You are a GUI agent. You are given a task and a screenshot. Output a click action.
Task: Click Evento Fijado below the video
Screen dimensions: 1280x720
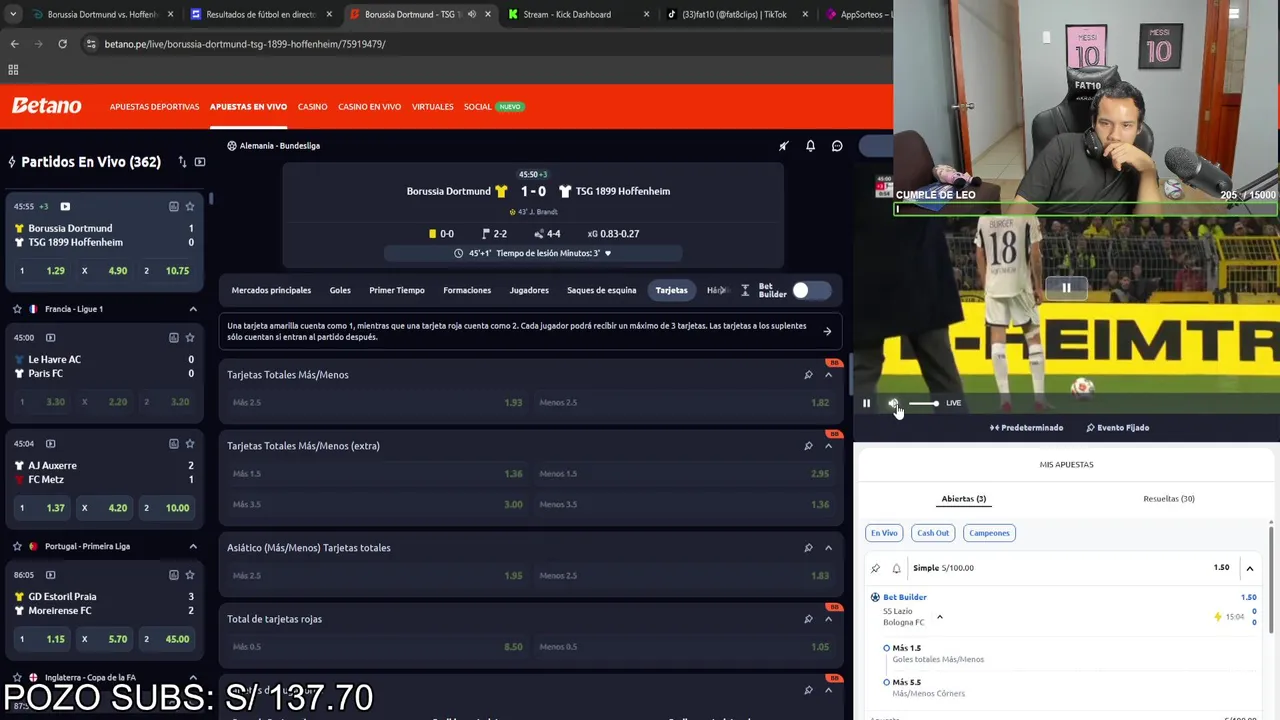tap(1117, 428)
